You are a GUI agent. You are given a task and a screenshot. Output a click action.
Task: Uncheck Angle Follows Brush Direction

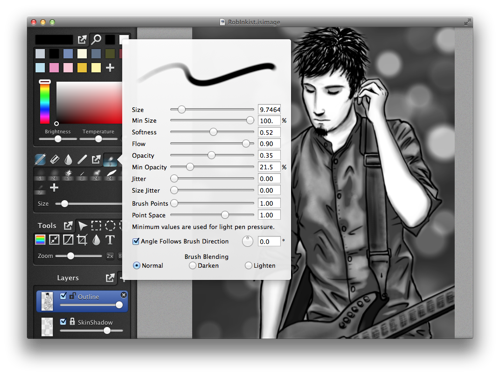coord(136,241)
